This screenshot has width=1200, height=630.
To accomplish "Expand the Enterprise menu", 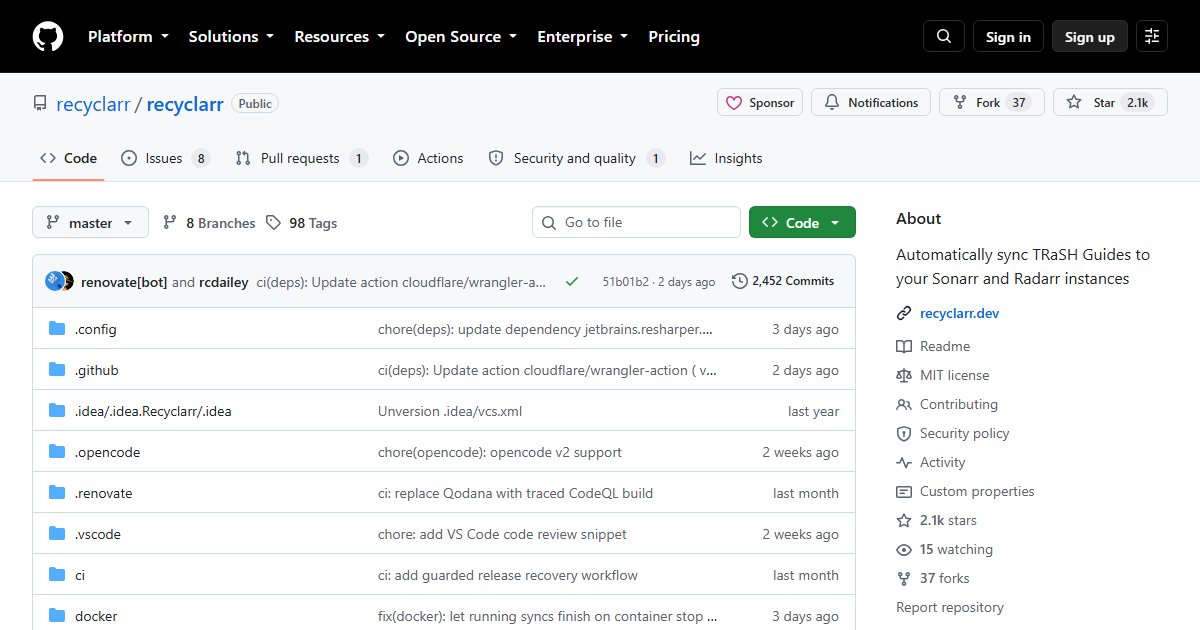I will [583, 37].
